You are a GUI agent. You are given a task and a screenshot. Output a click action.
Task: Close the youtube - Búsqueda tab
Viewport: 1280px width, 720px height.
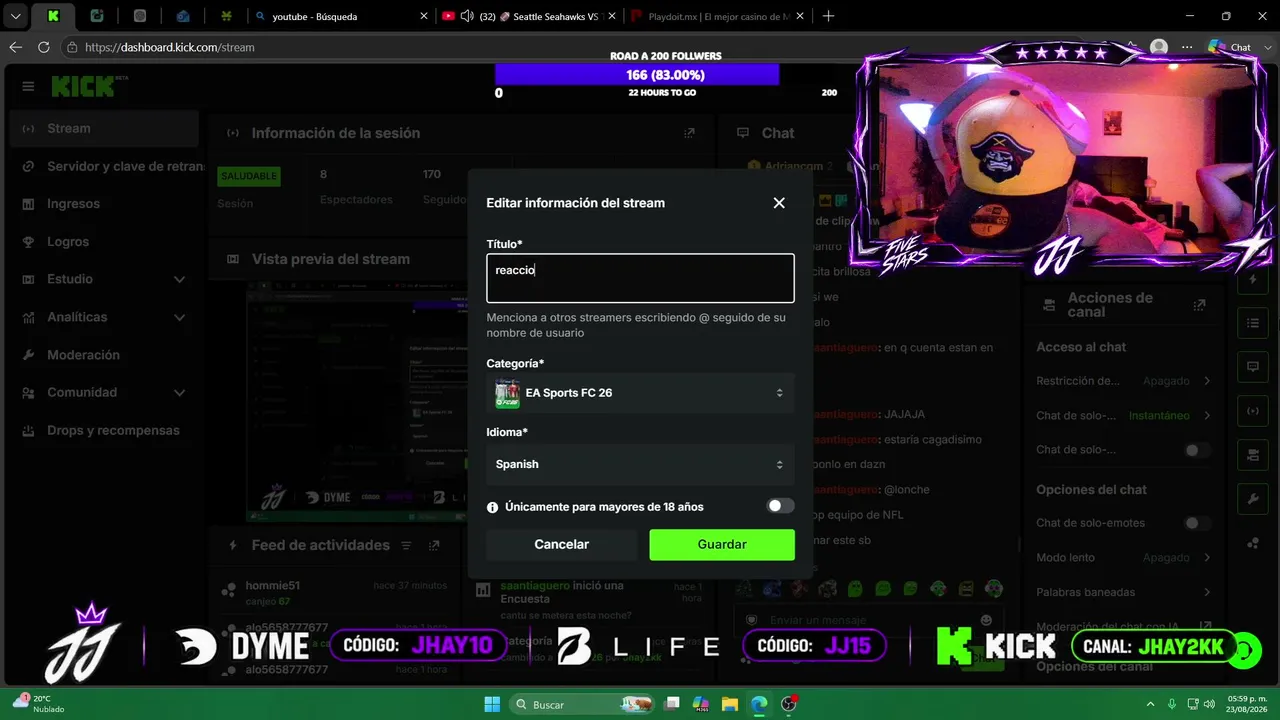[x=424, y=16]
